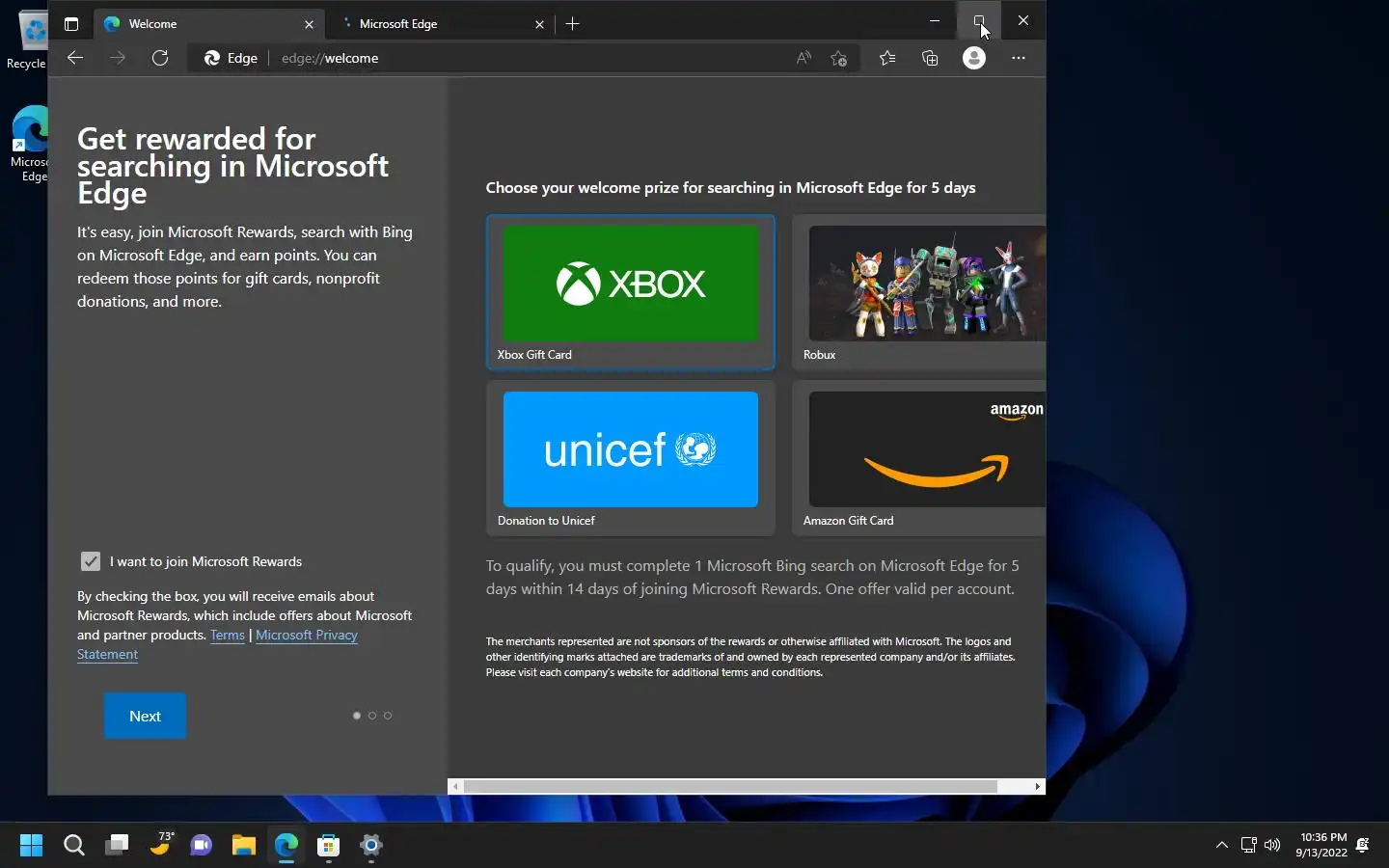
Task: Open the Terms link
Action: [x=228, y=635]
